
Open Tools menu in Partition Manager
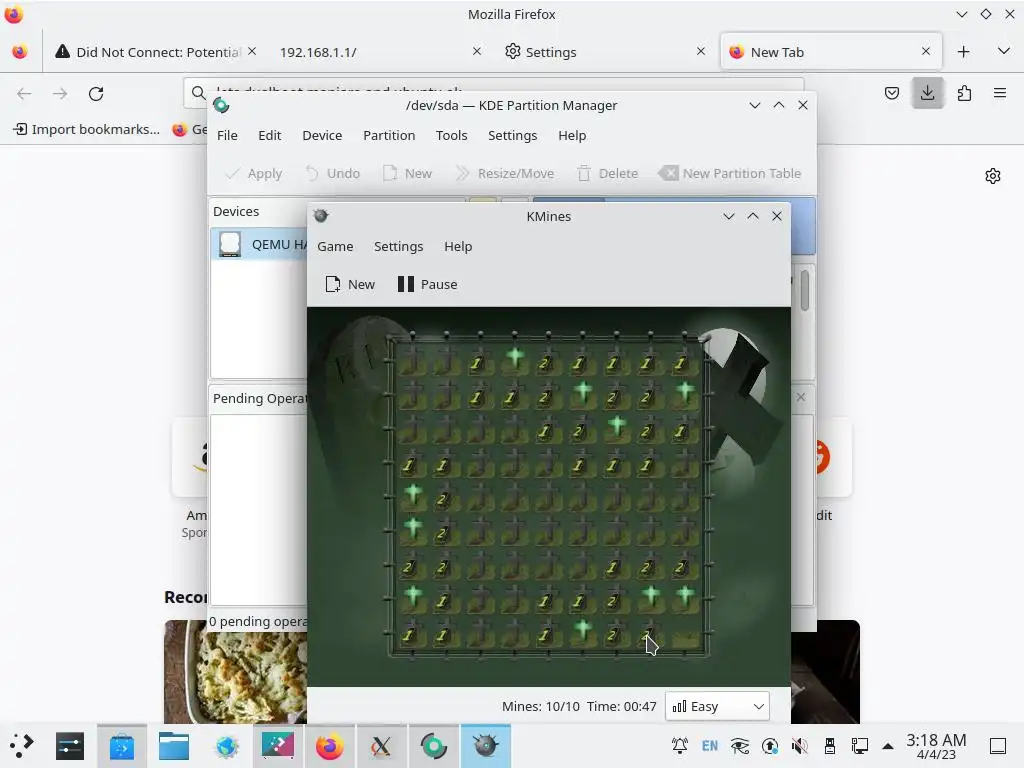[x=451, y=135]
